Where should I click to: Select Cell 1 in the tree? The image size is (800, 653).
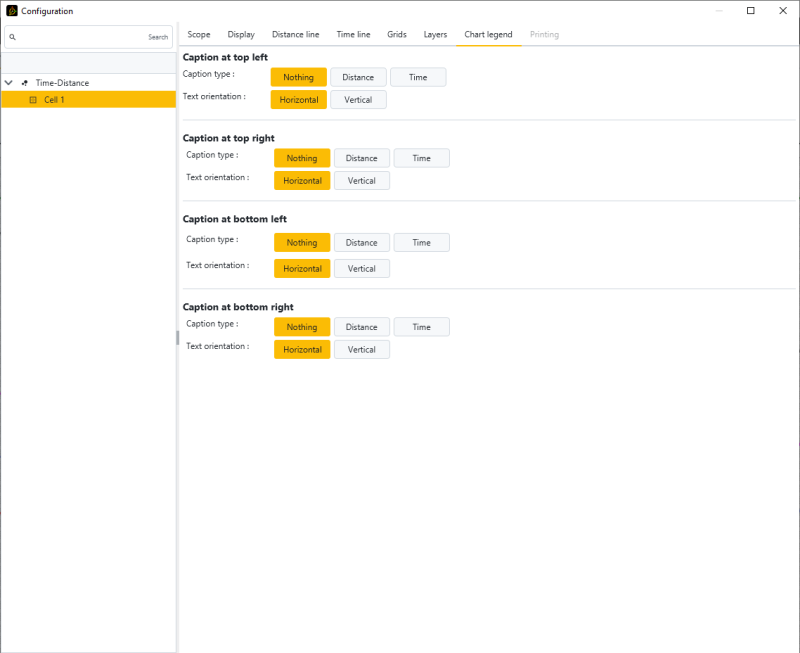(x=55, y=100)
